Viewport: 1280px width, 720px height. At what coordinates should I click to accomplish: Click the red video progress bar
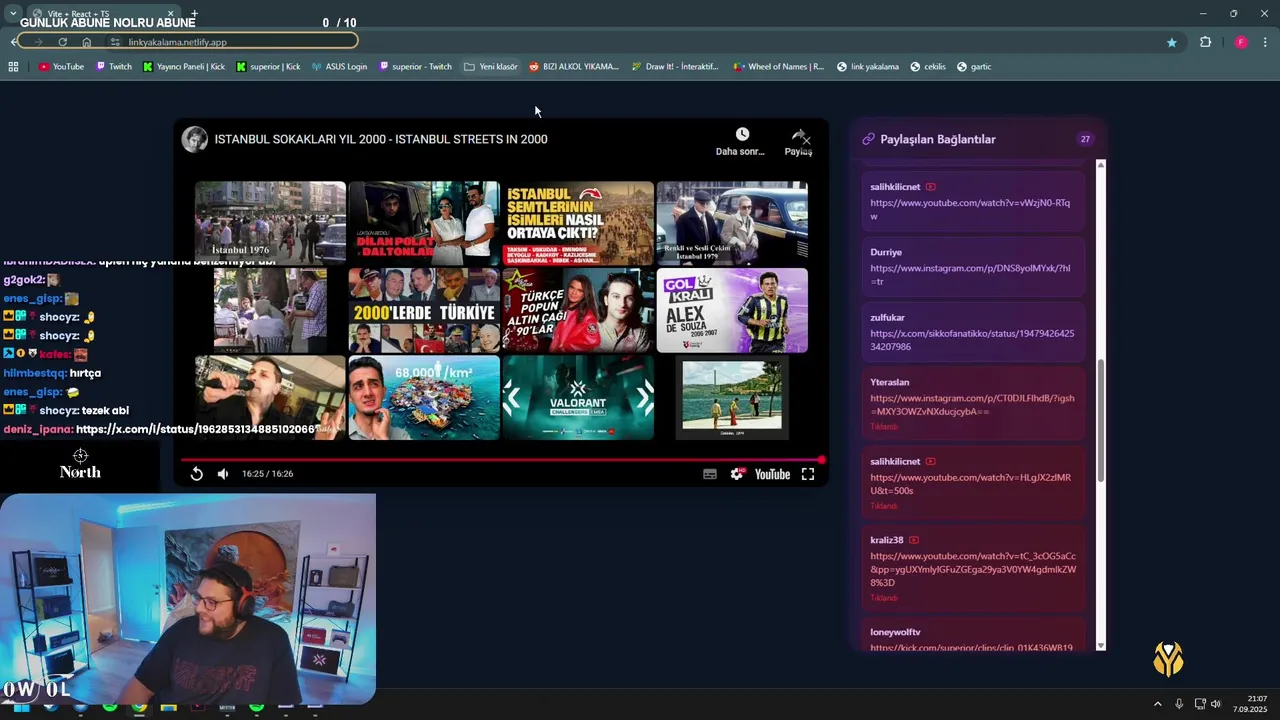tap(501, 460)
